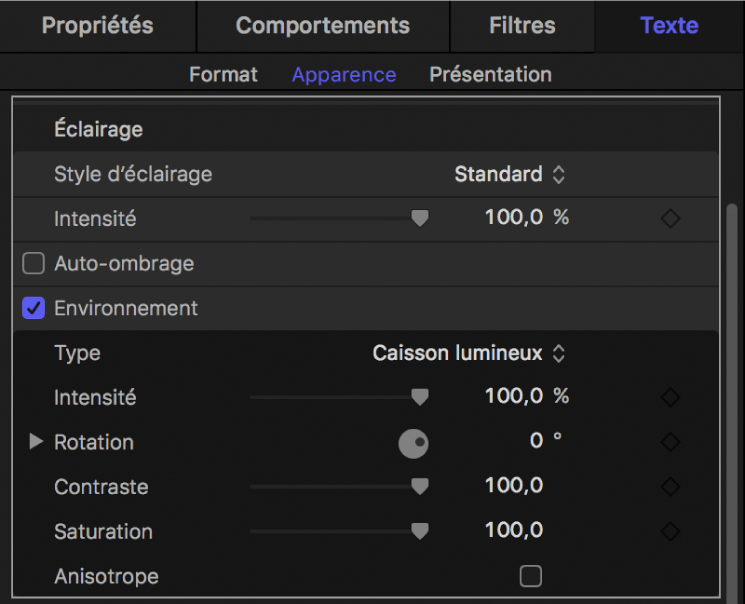Click keyframe diamond for Rotation
This screenshot has width=745, height=604.
(x=670, y=442)
